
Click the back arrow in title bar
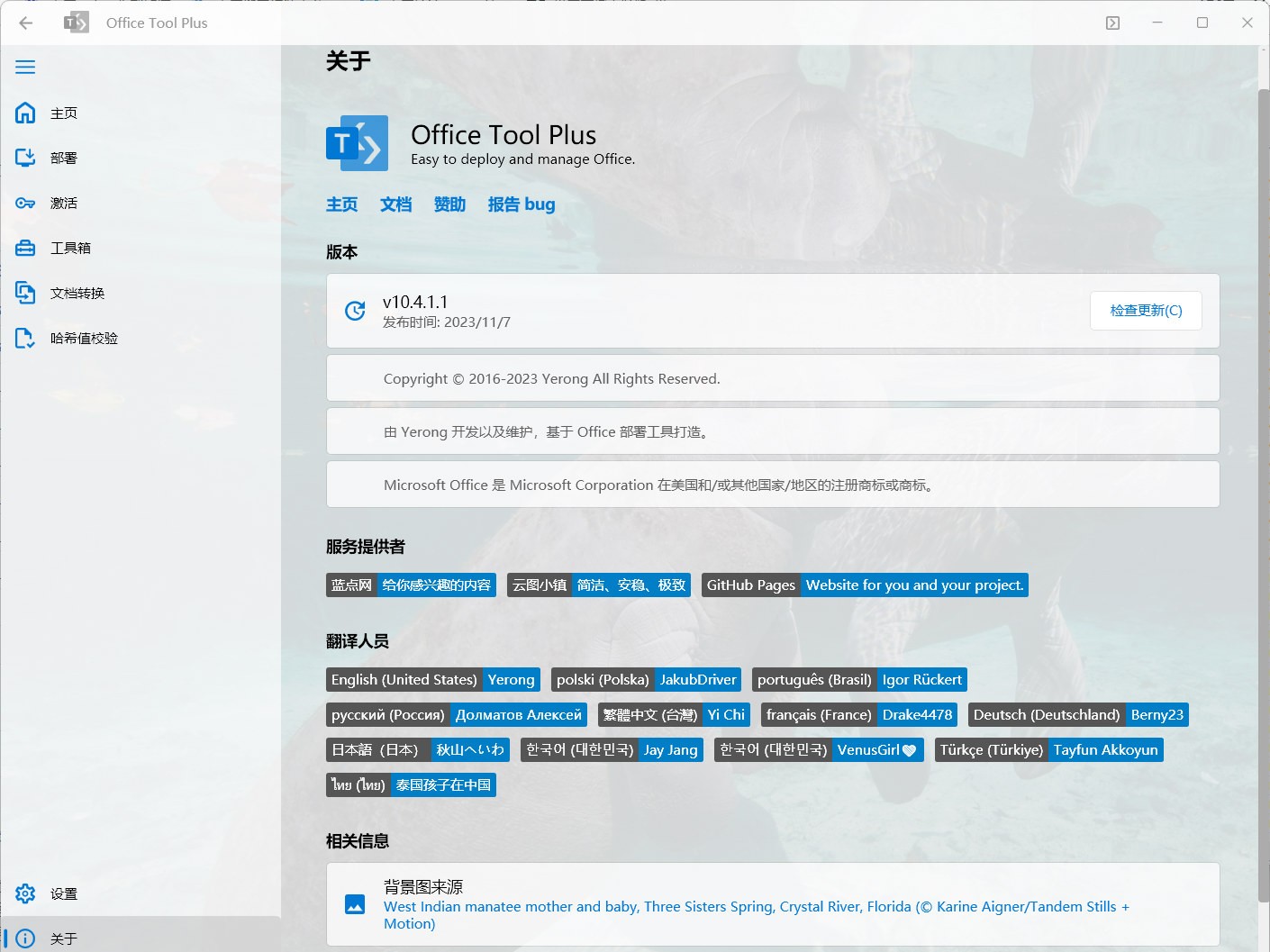(26, 23)
